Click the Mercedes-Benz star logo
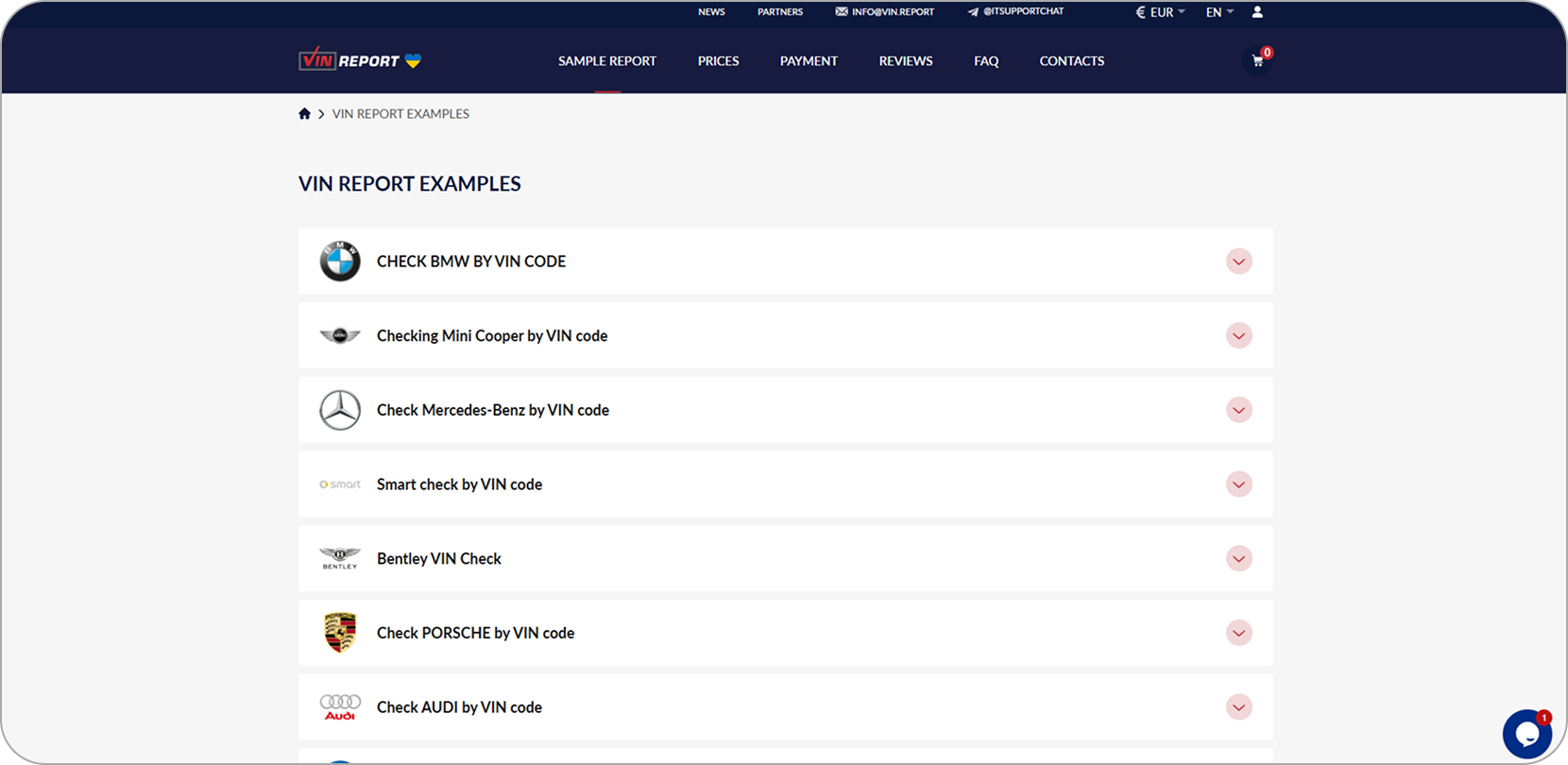1568x765 pixels. 340,410
